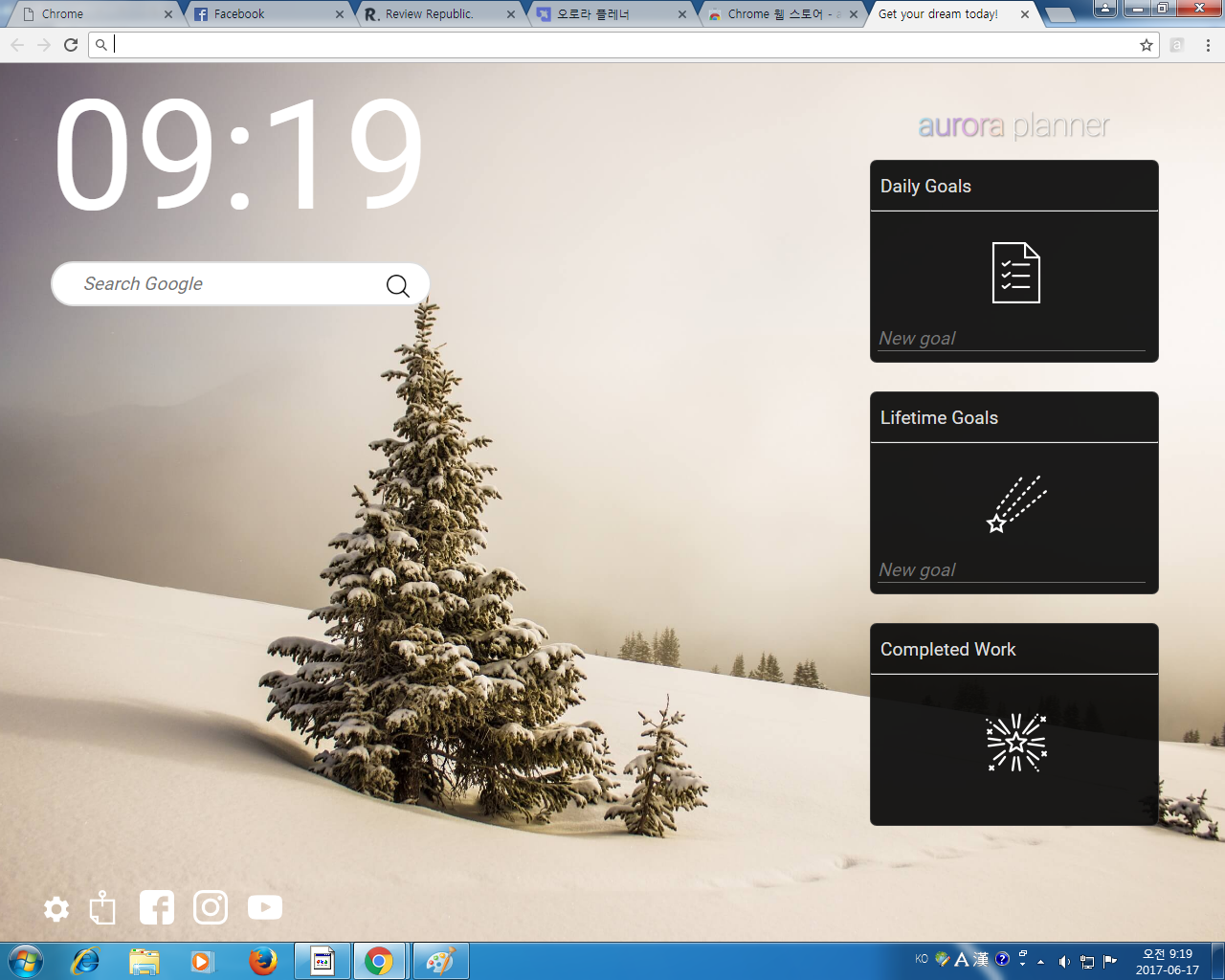Launch Windows Media Player from taskbar
Viewport: 1225px width, 980px height.
click(202, 961)
